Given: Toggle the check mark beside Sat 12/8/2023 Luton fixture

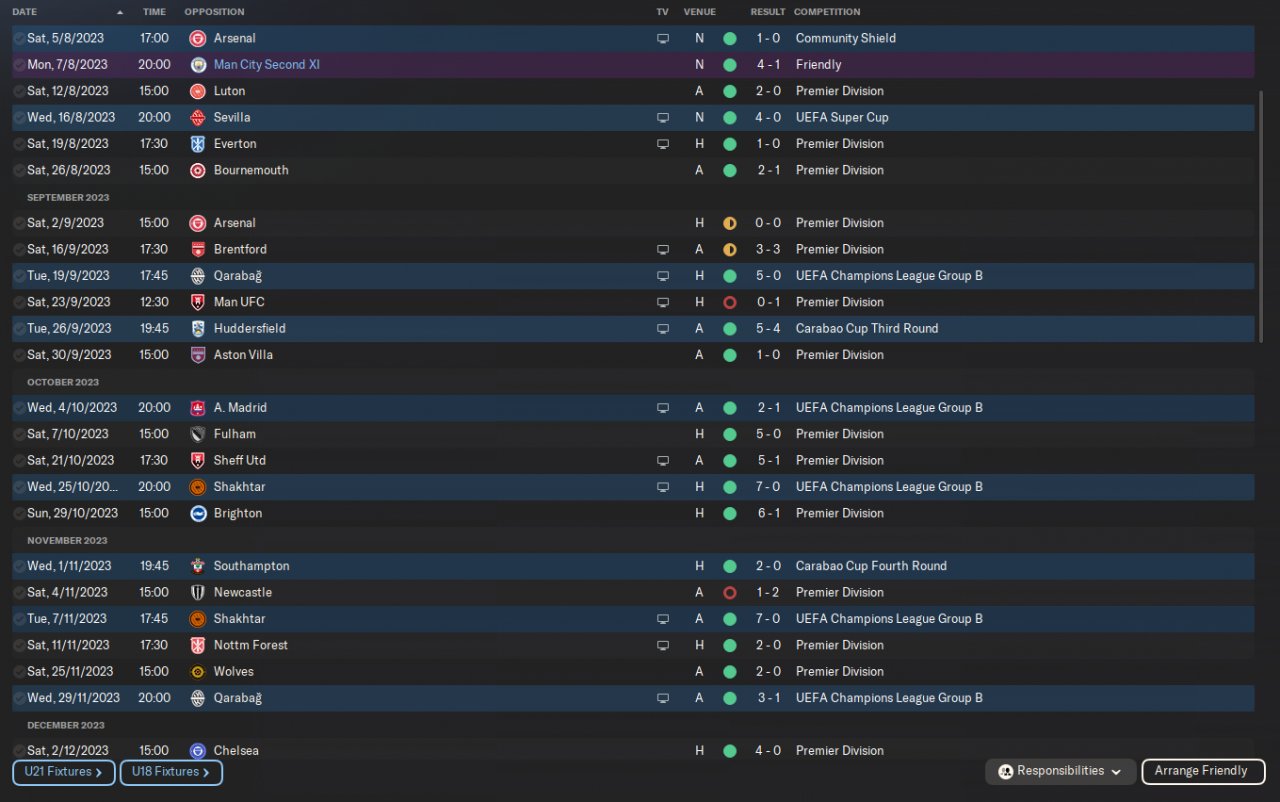Looking at the screenshot, I should pos(19,91).
